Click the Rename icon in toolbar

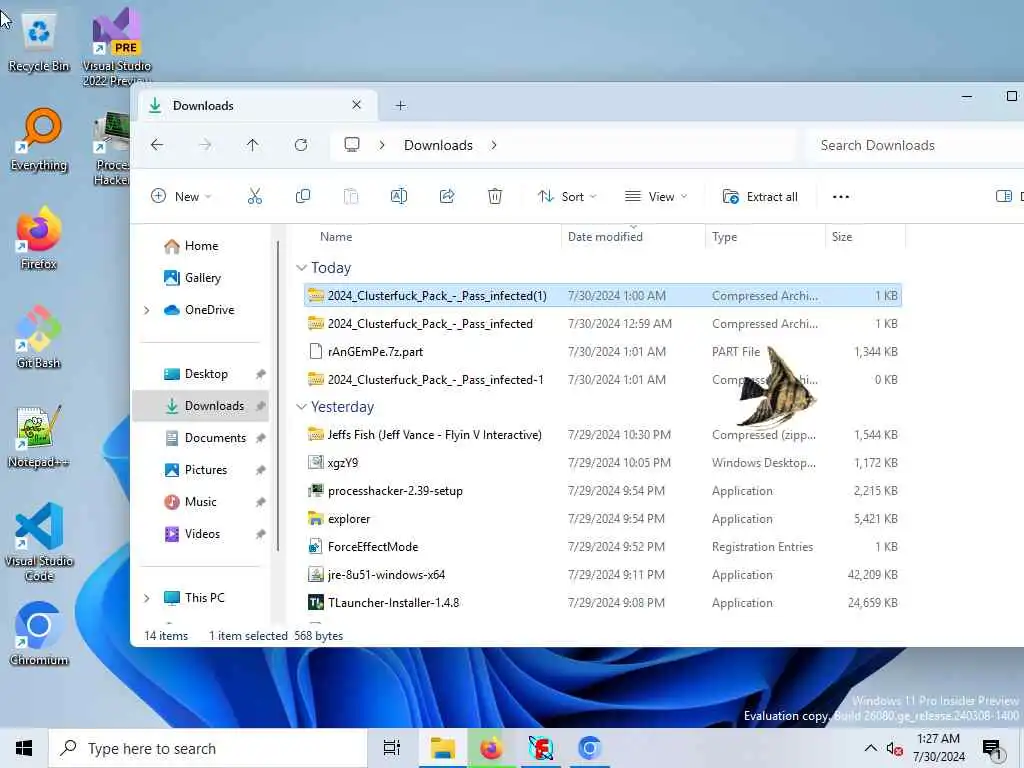399,197
